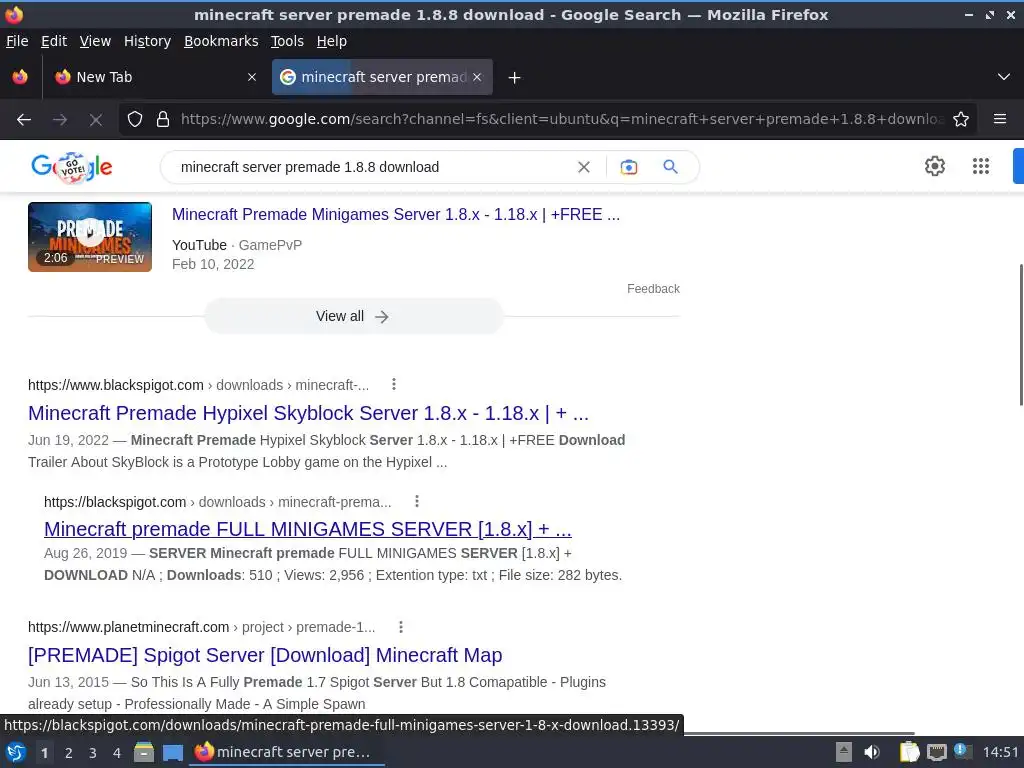Open Firefox View pinned icon

pos(20,77)
